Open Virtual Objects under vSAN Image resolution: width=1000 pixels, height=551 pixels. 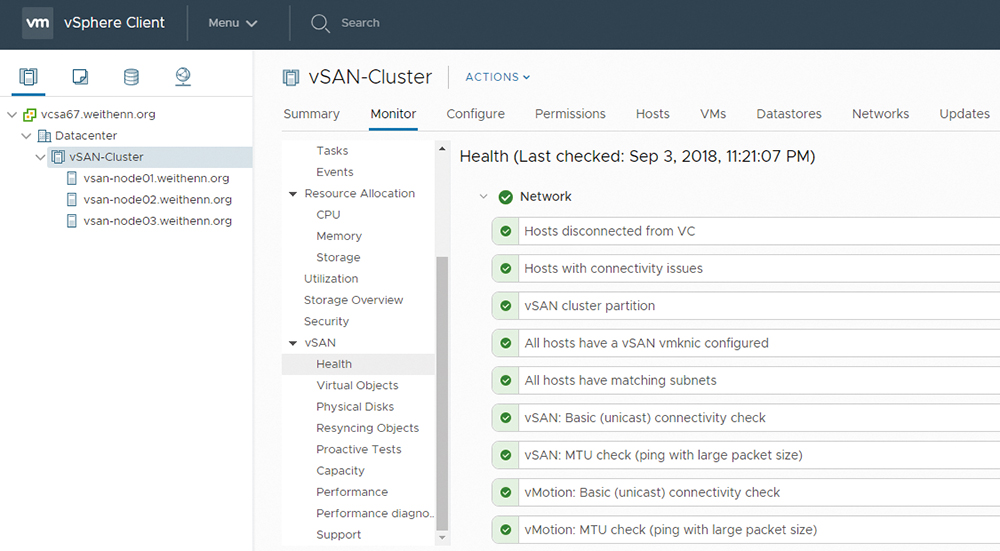click(x=357, y=386)
